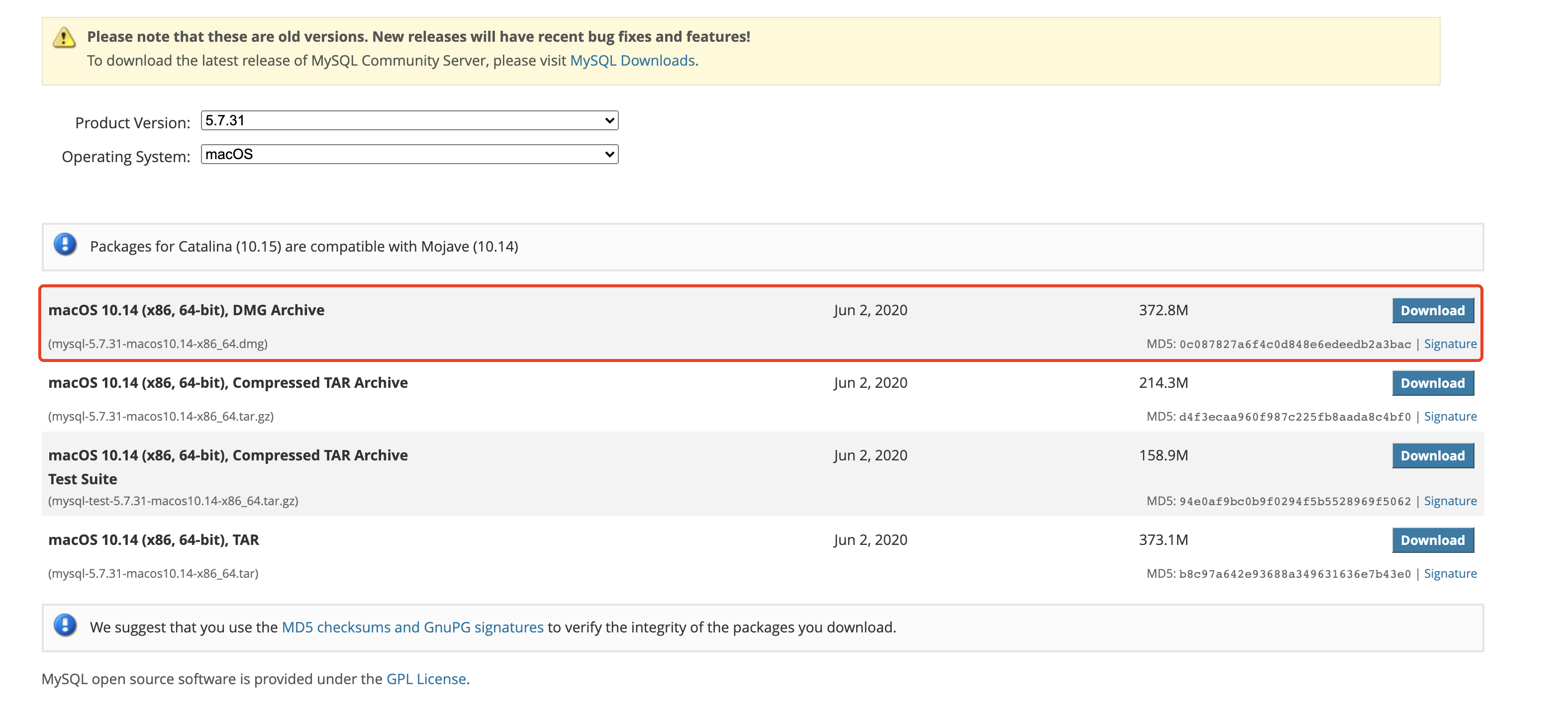This screenshot has width=1568, height=709.
Task: Click the mysql-test-5.7.31 tar.gz filename text
Action: [173, 501]
